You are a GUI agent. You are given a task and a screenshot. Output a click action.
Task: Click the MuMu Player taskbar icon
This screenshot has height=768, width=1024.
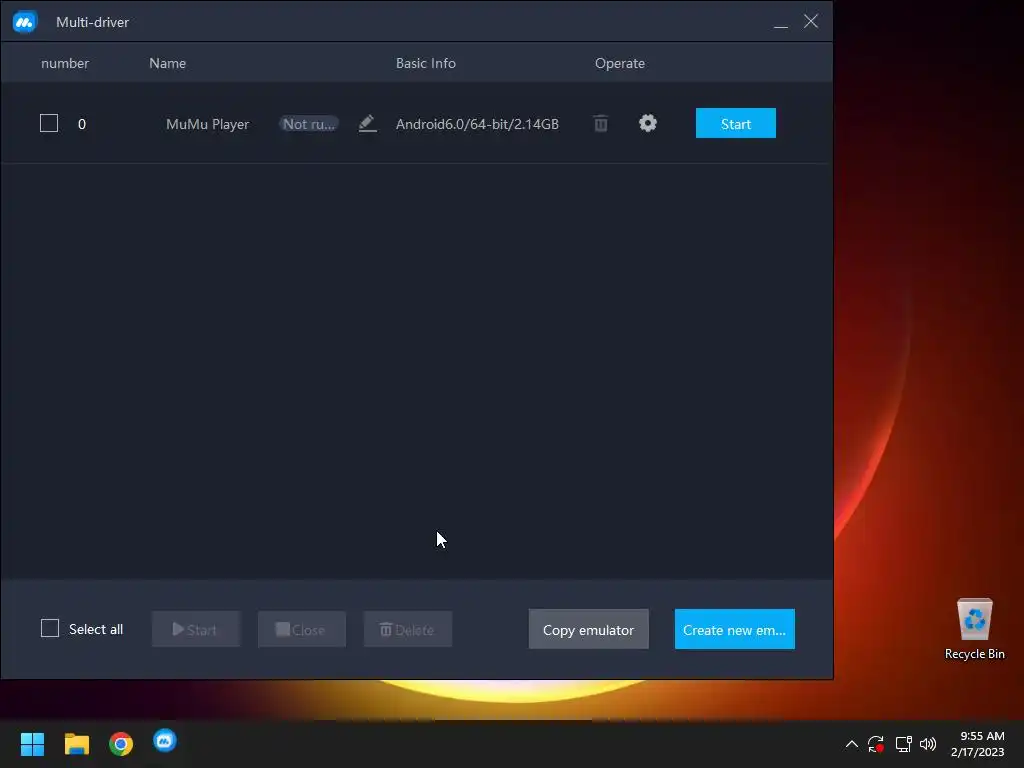[165, 741]
